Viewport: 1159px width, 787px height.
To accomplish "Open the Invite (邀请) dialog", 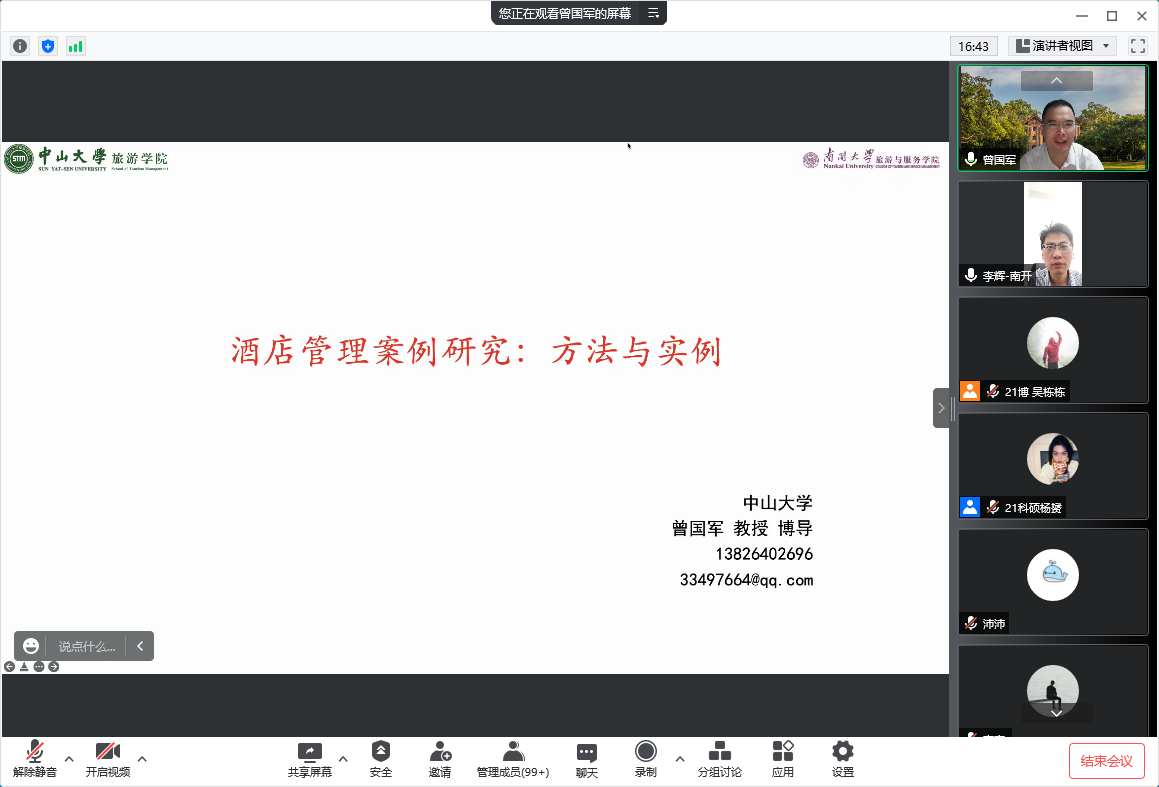I will point(440,759).
